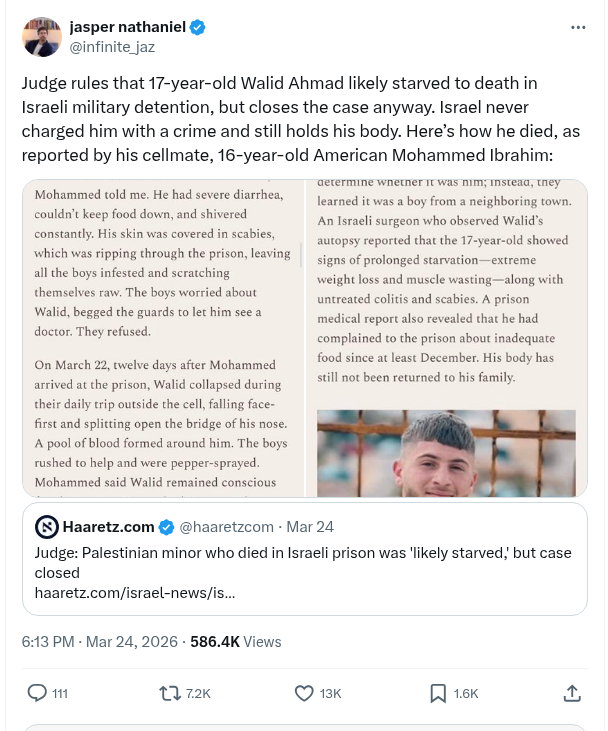Open the left article text screenshot
Image resolution: width=608 pixels, height=731 pixels.
(163, 338)
